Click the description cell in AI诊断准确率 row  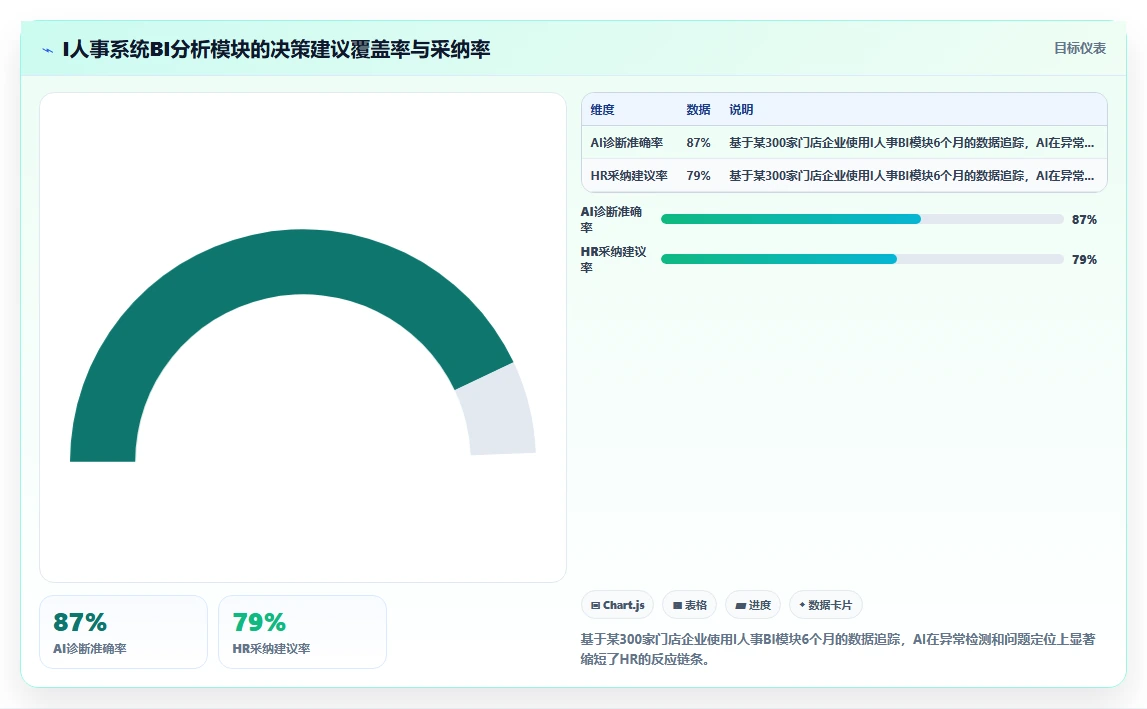click(x=911, y=143)
